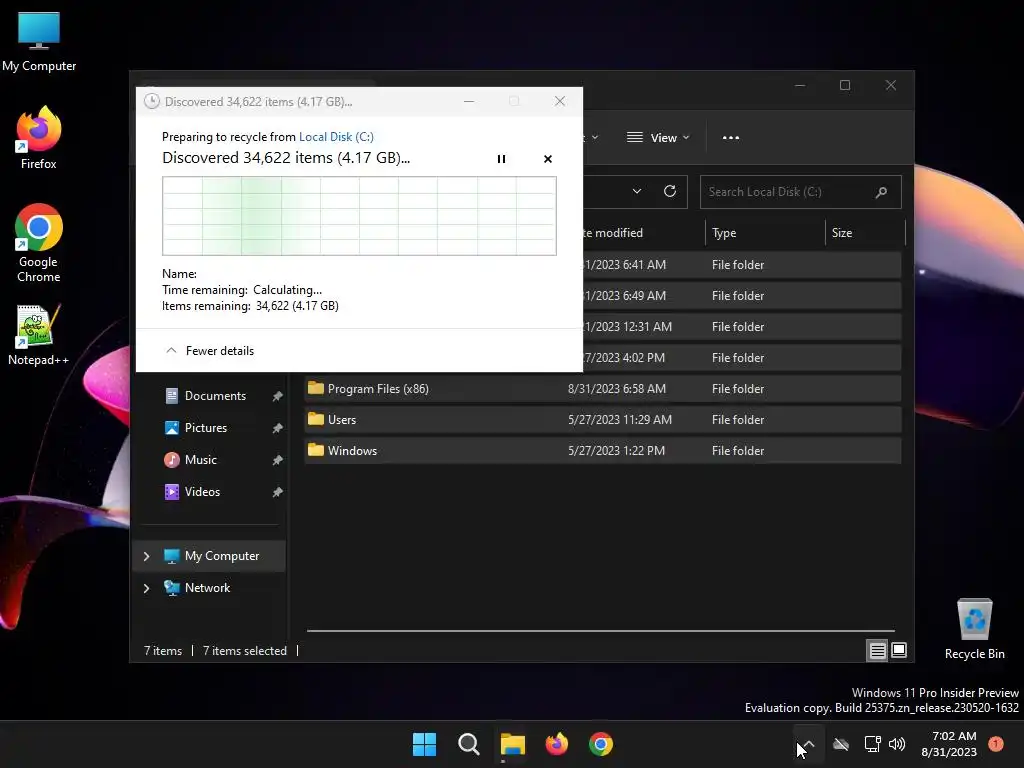Click the pin icon beside Music

click(278, 460)
